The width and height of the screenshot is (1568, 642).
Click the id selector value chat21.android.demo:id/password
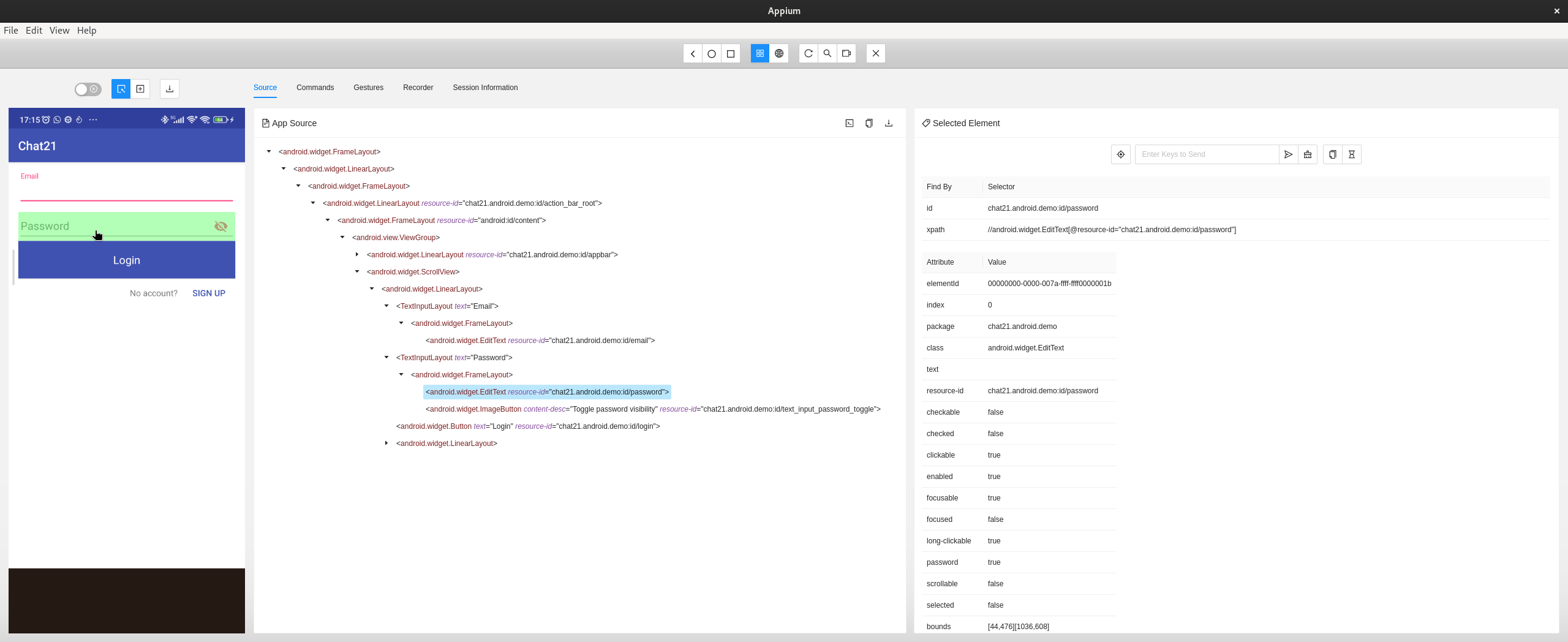click(x=1042, y=208)
